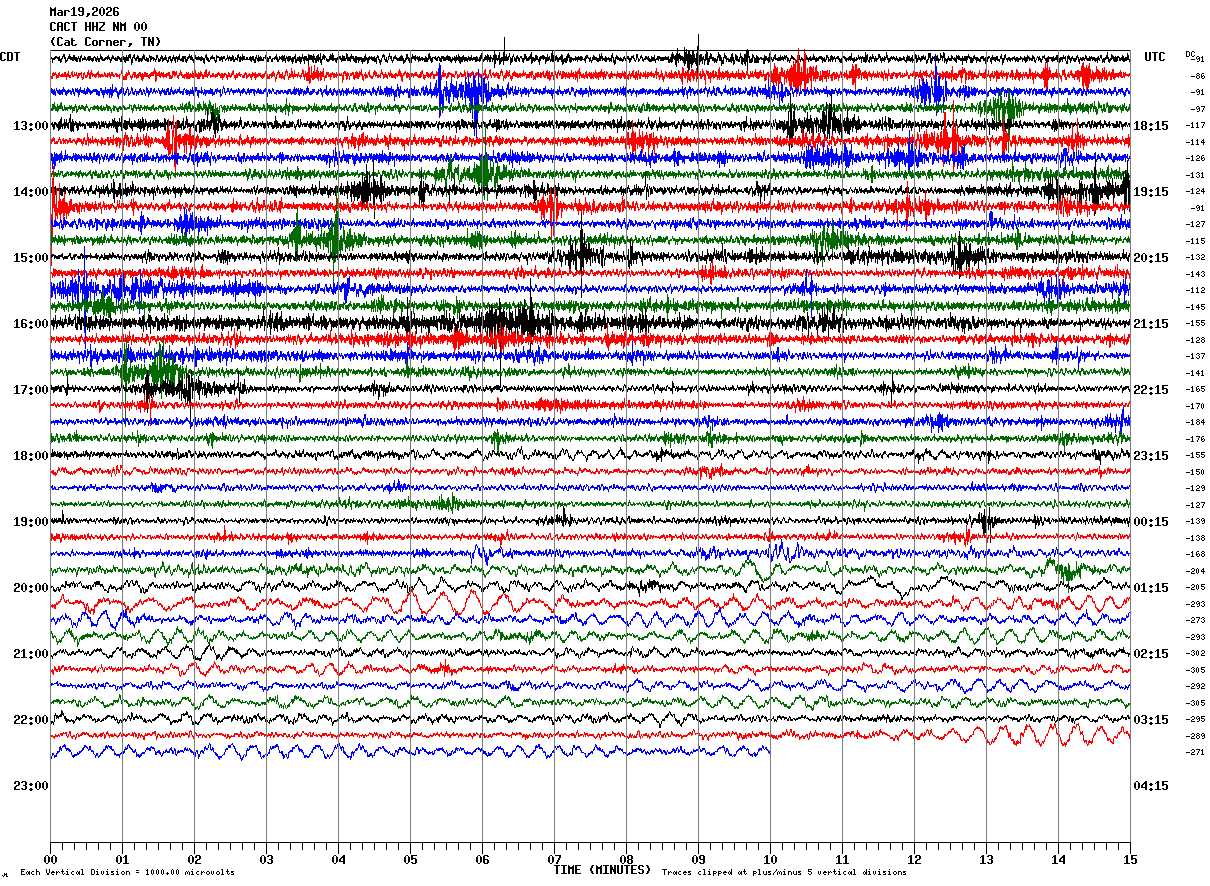The image size is (1210, 886).
Task: Select minute tick label 04 on time axis
Action: click(338, 860)
